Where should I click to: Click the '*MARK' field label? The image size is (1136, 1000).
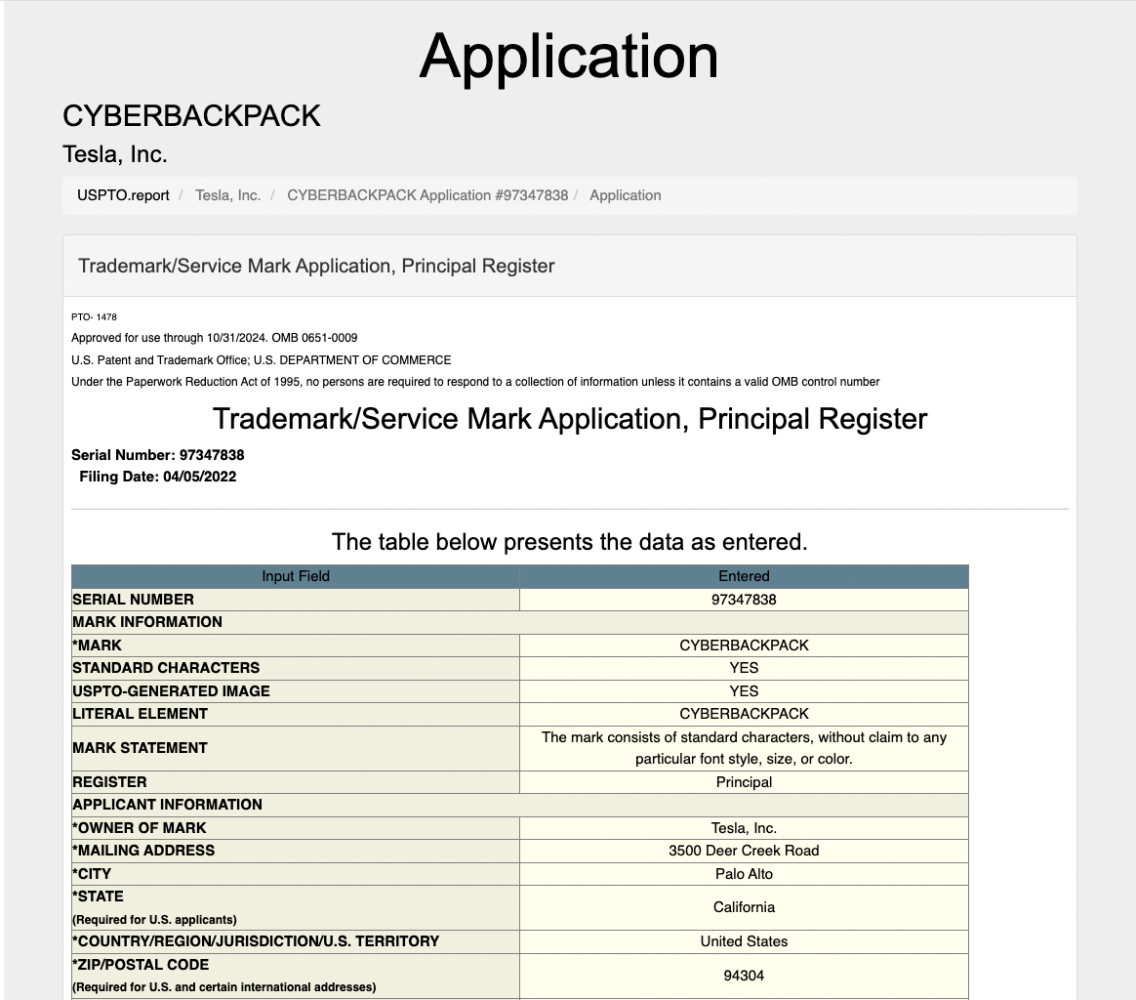point(97,646)
